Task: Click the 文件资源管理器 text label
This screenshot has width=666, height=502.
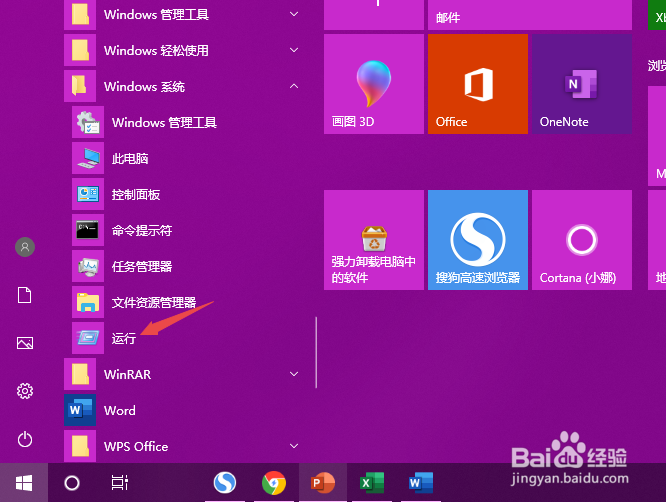Action: coord(154,302)
